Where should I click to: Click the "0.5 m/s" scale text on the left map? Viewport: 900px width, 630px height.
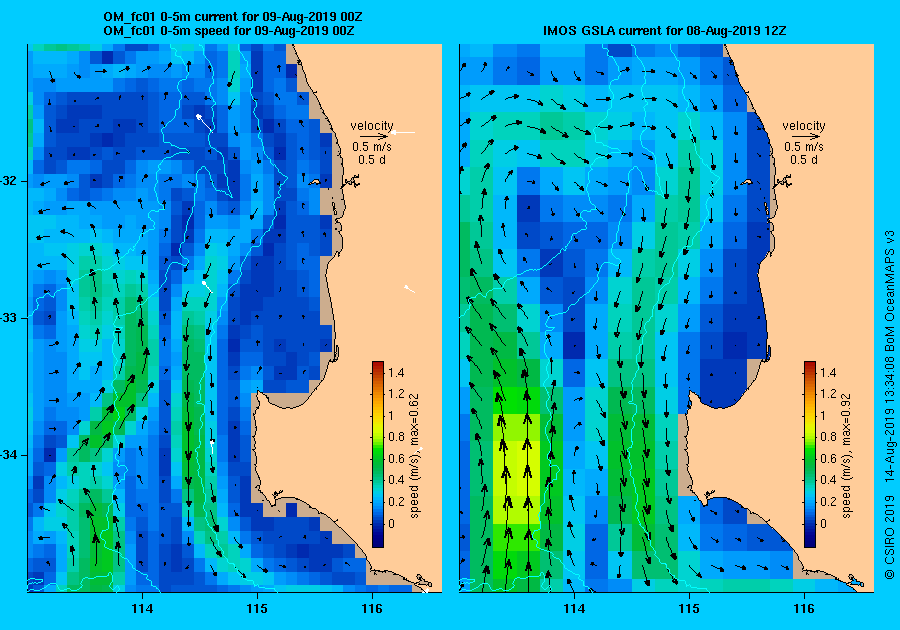click(372, 147)
